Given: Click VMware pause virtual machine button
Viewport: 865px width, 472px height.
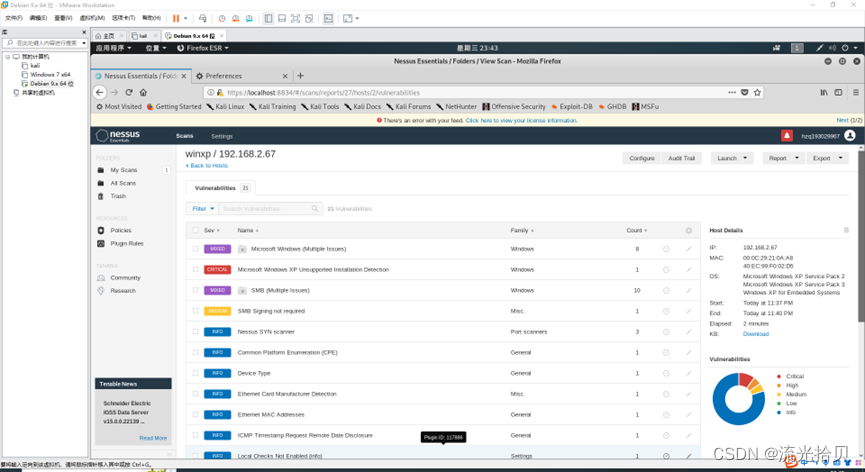Looking at the screenshot, I should click(176, 18).
